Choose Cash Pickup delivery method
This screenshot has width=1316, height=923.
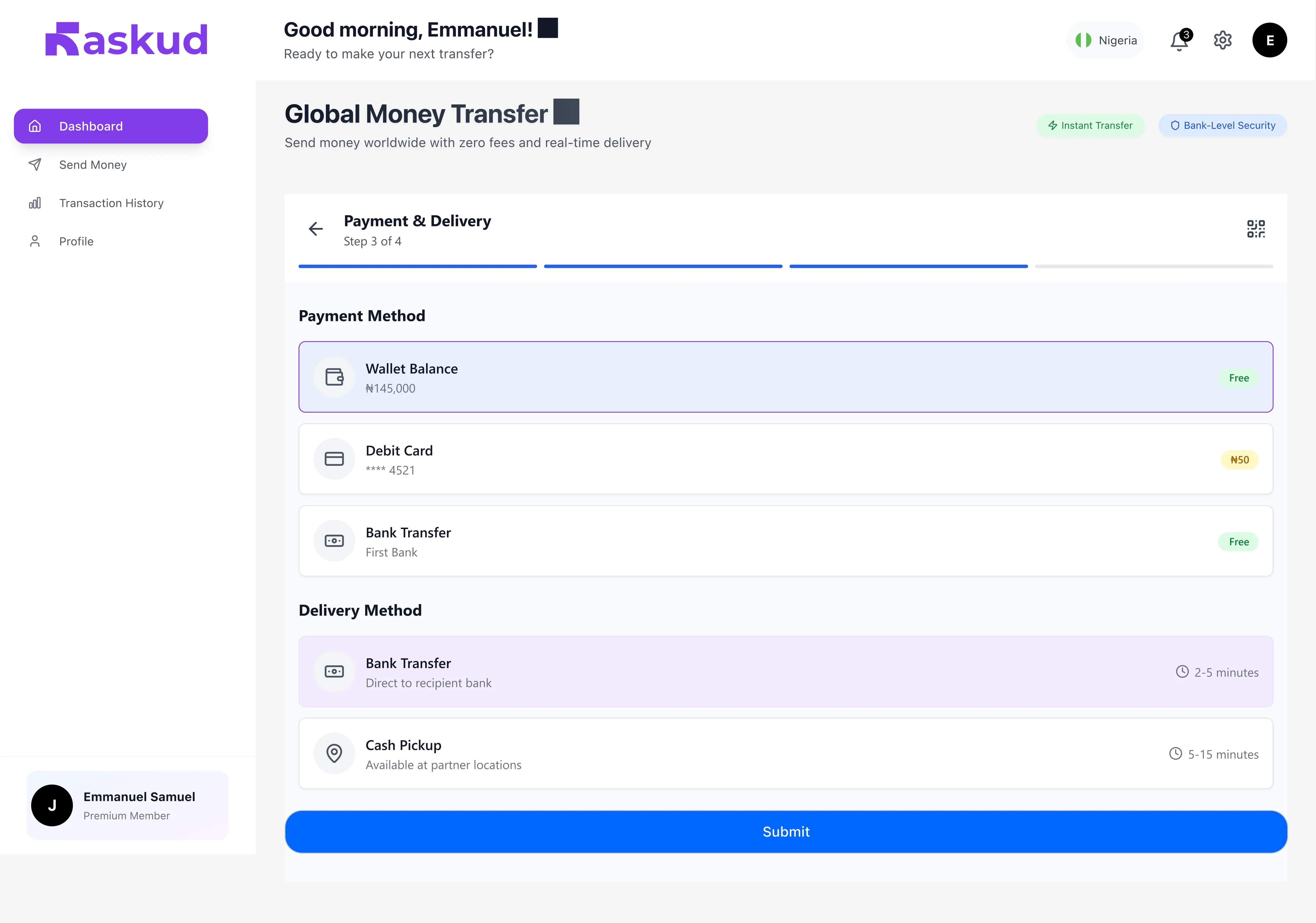click(x=786, y=753)
